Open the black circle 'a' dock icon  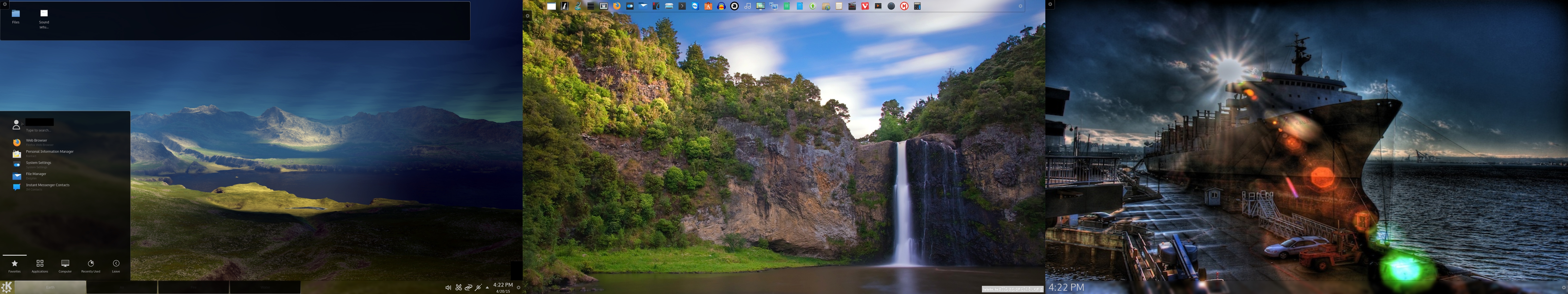pos(734,6)
